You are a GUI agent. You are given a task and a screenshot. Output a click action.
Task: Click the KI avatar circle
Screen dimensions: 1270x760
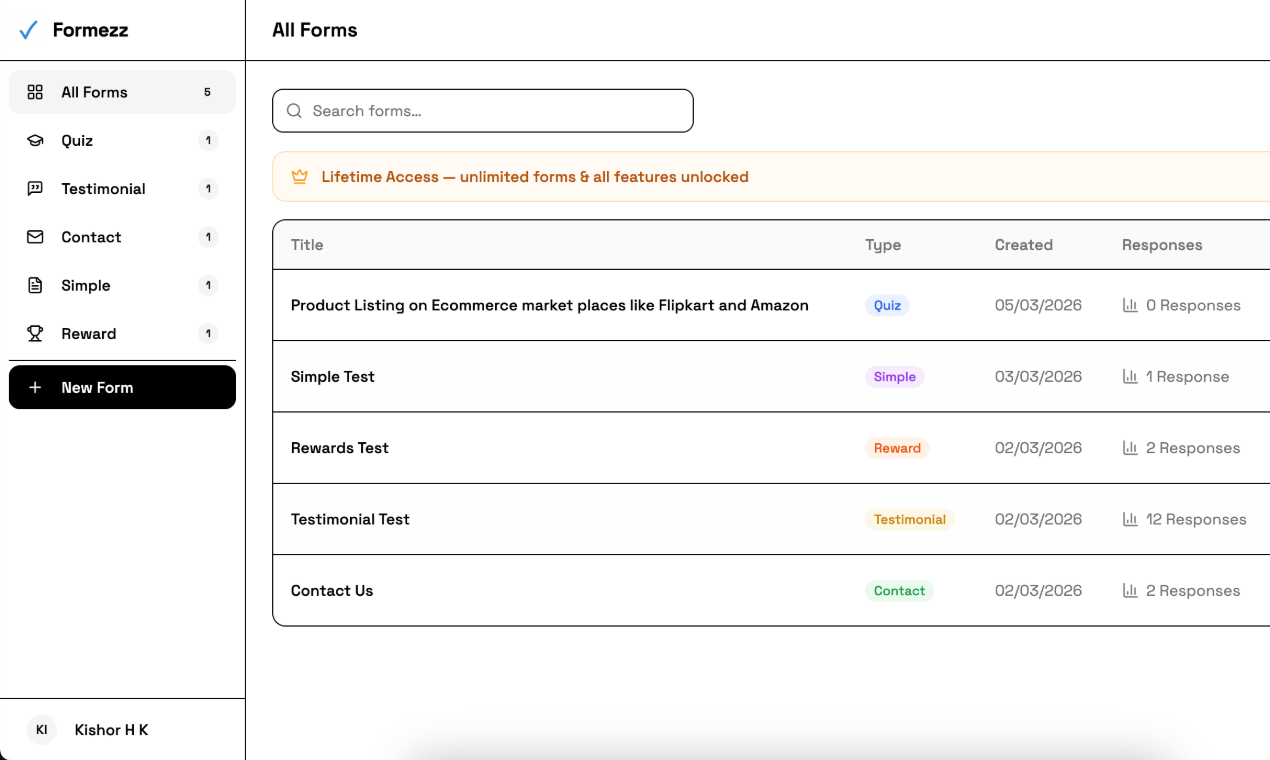tap(41, 730)
